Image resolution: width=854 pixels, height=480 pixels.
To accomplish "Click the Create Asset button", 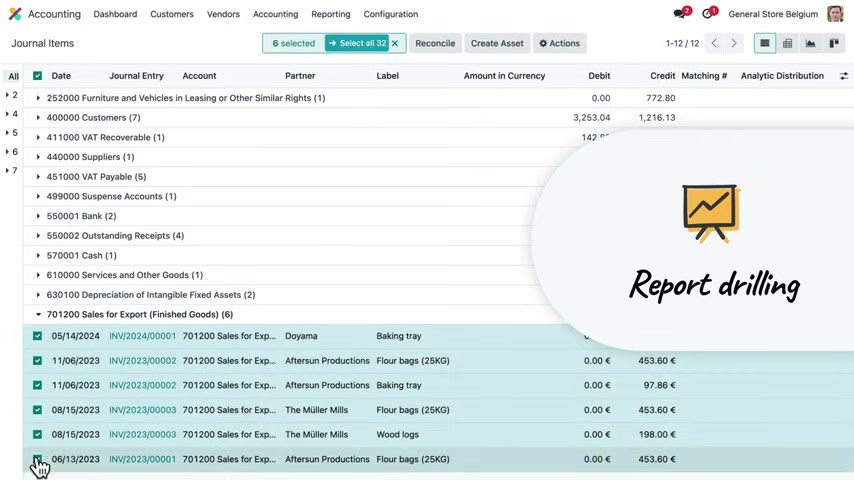I will click(497, 43).
